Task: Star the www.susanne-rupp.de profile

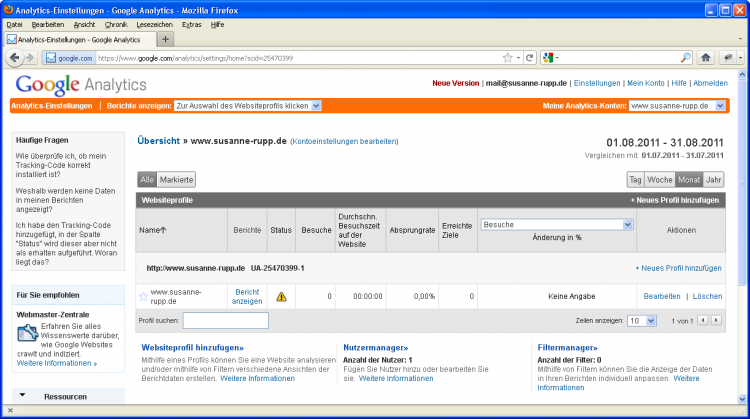Action: (143, 297)
